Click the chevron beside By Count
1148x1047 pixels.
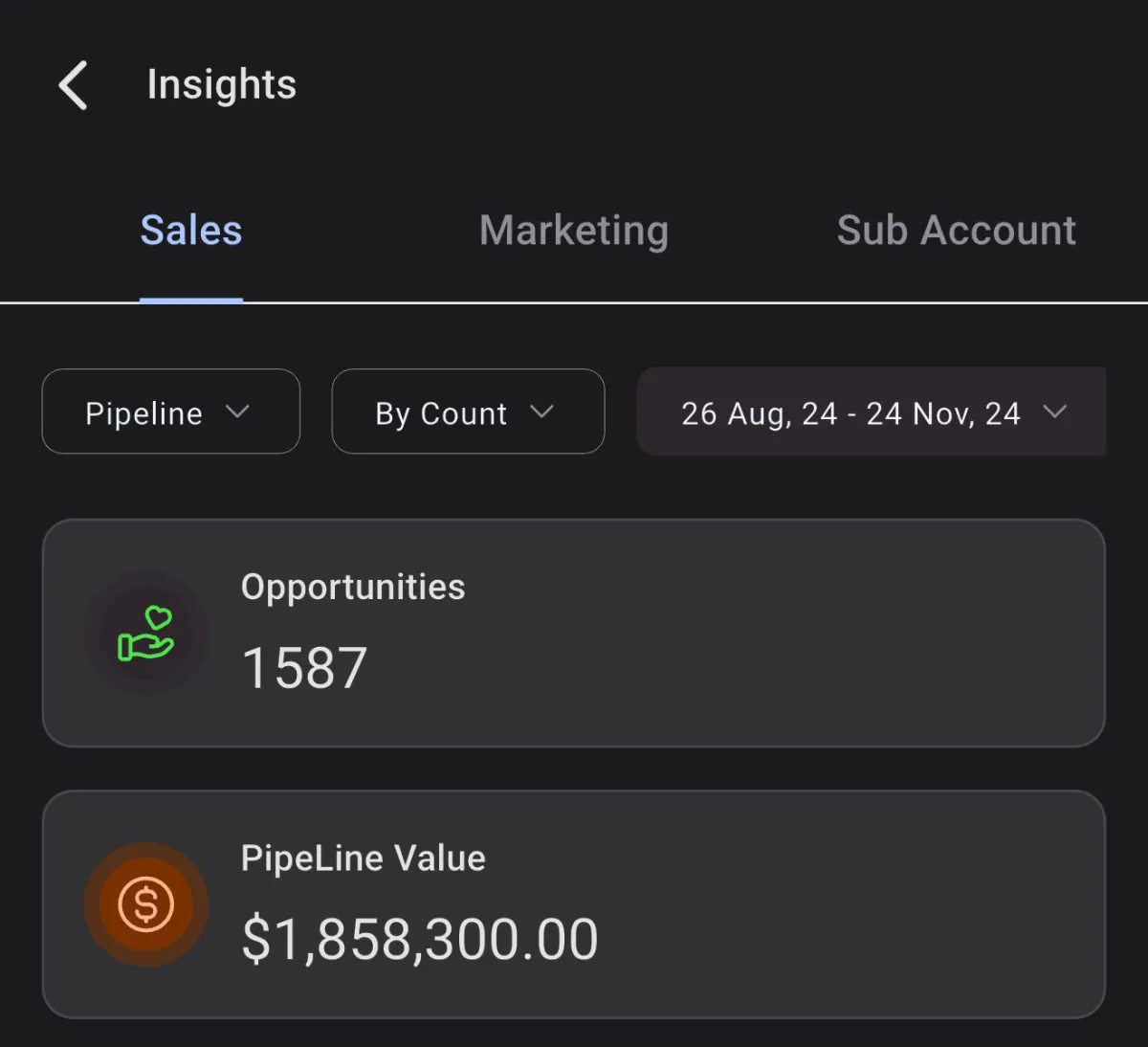click(541, 412)
